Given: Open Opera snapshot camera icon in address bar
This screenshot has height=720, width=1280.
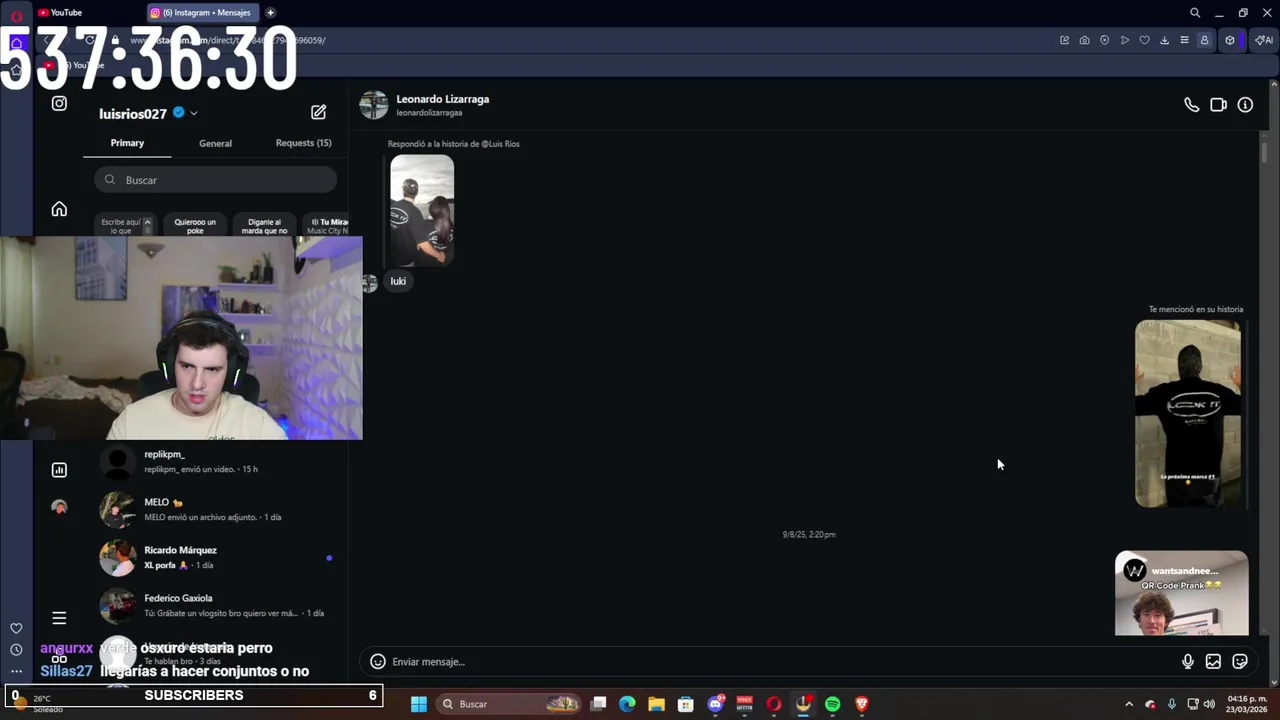Looking at the screenshot, I should (x=1084, y=40).
